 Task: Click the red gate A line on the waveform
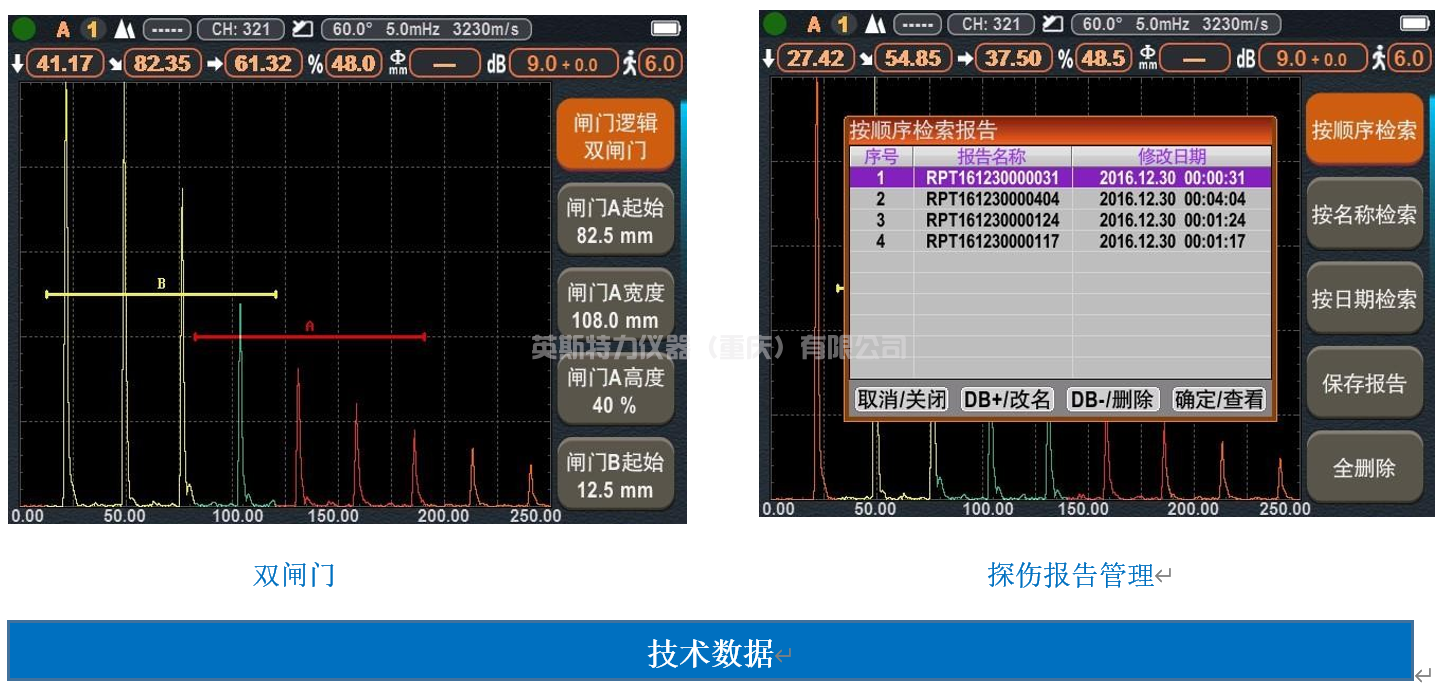coord(309,337)
